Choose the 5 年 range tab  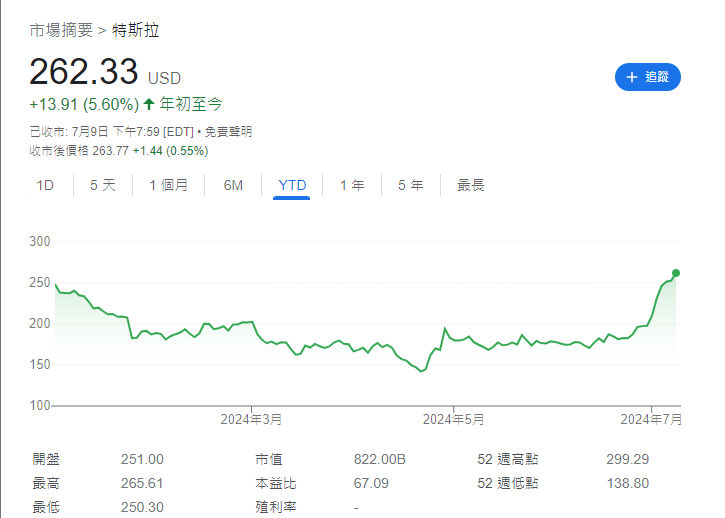click(x=410, y=185)
